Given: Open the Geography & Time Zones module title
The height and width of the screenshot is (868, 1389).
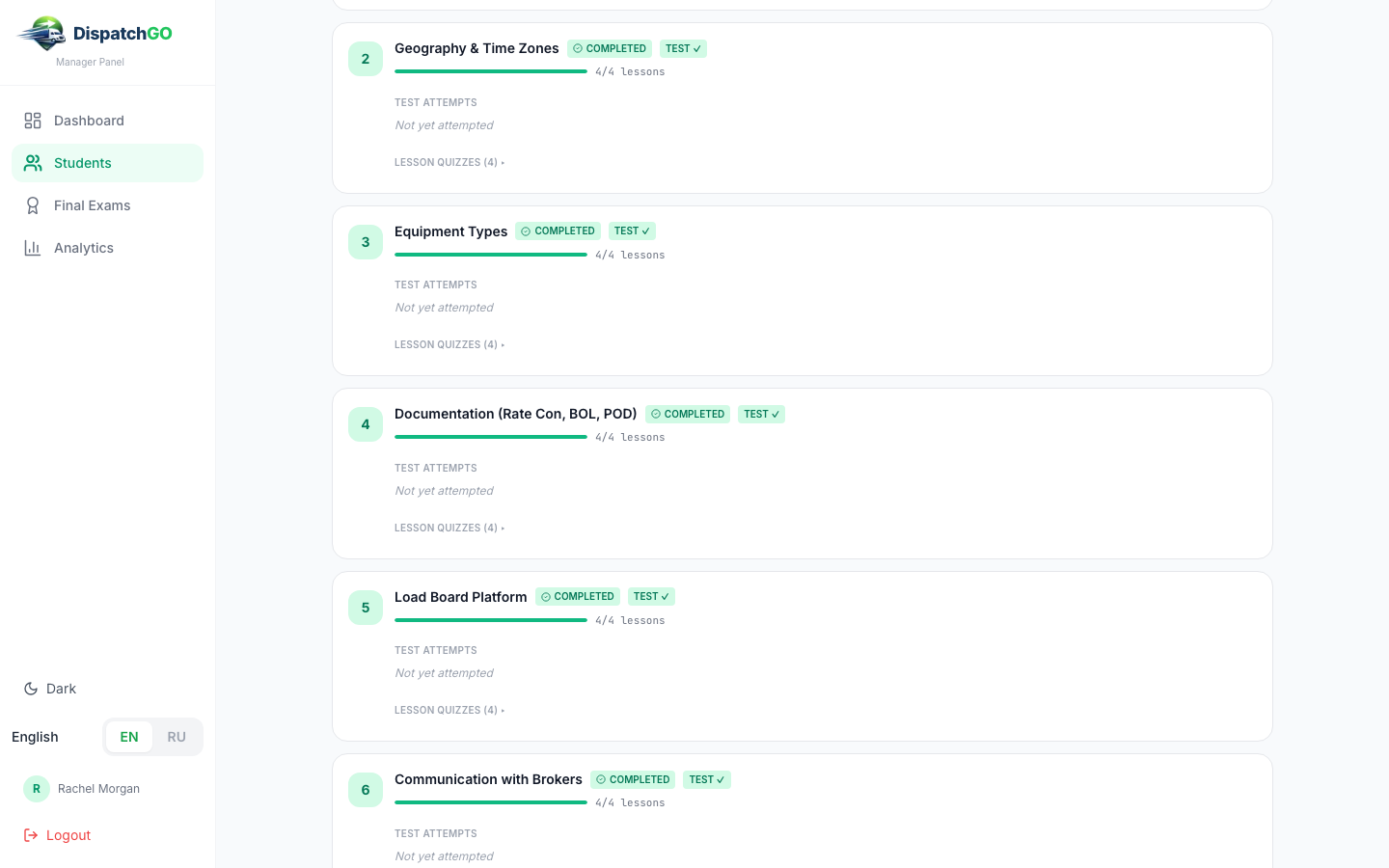Looking at the screenshot, I should (x=477, y=48).
